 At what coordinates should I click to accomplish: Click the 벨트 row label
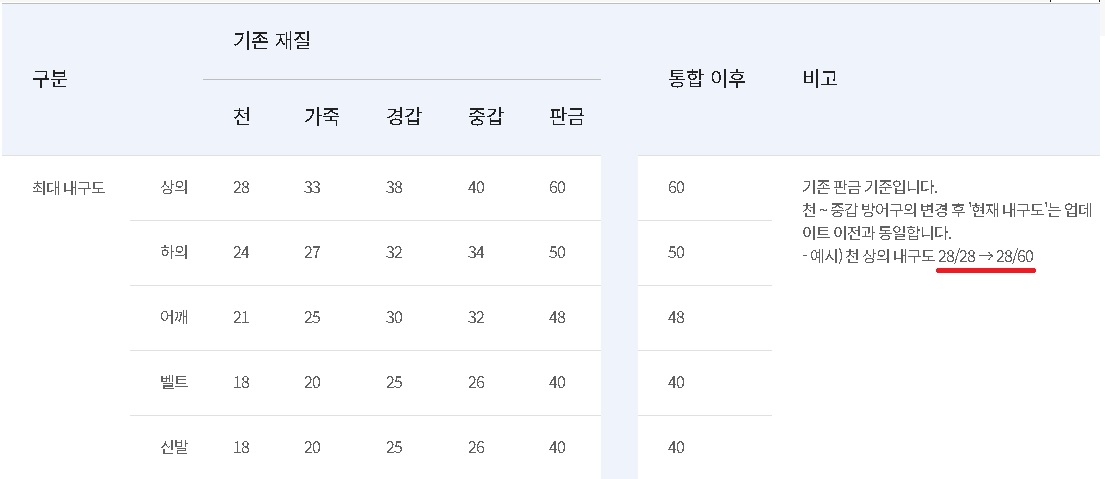[174, 382]
